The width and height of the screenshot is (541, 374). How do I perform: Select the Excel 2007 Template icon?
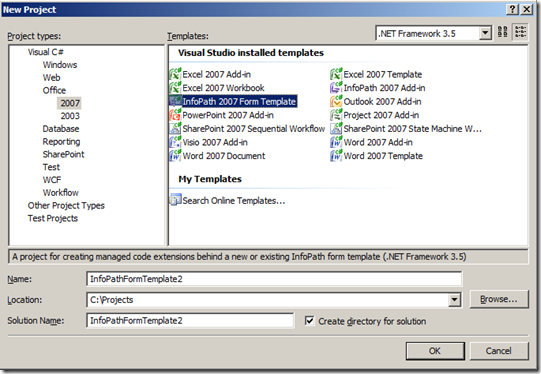click(x=336, y=74)
